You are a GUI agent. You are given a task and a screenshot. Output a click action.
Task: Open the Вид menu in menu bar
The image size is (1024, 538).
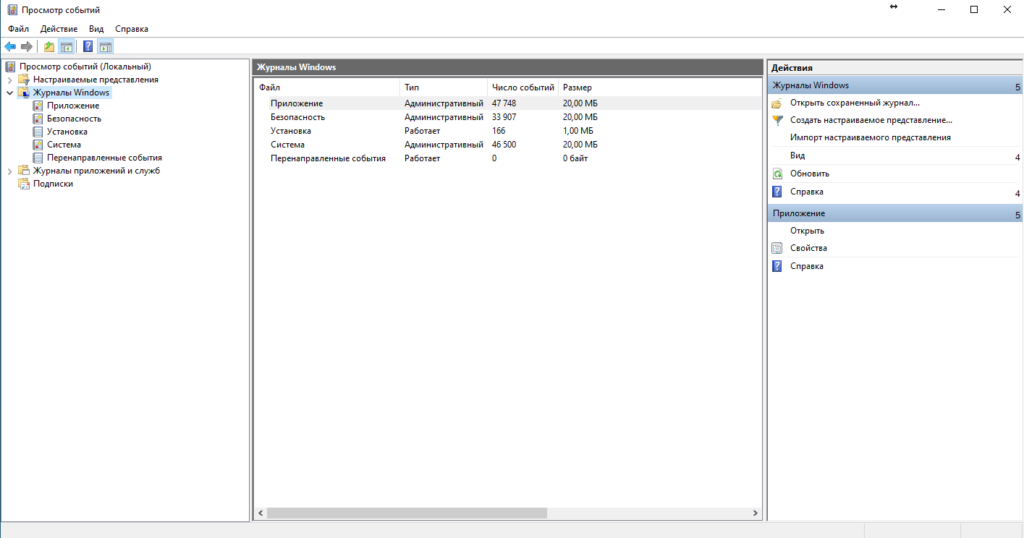[x=96, y=29]
